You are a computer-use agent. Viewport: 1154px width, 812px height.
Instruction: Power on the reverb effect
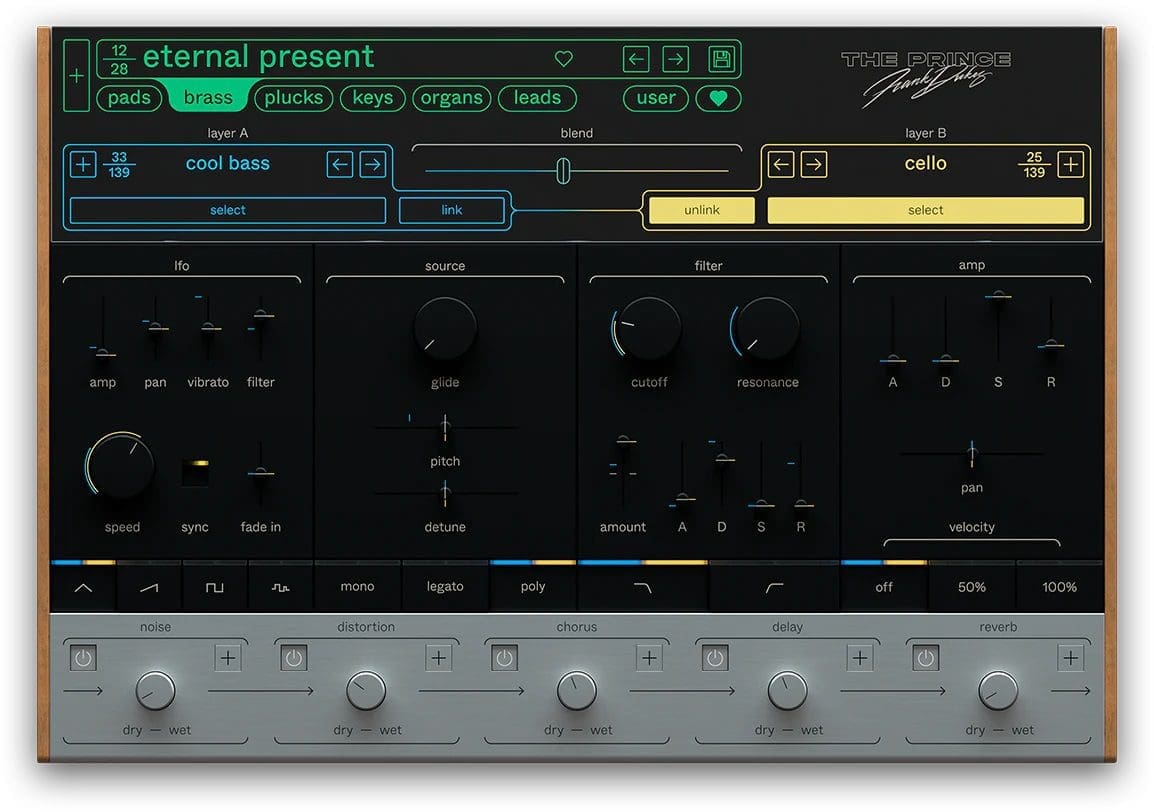[x=925, y=657]
